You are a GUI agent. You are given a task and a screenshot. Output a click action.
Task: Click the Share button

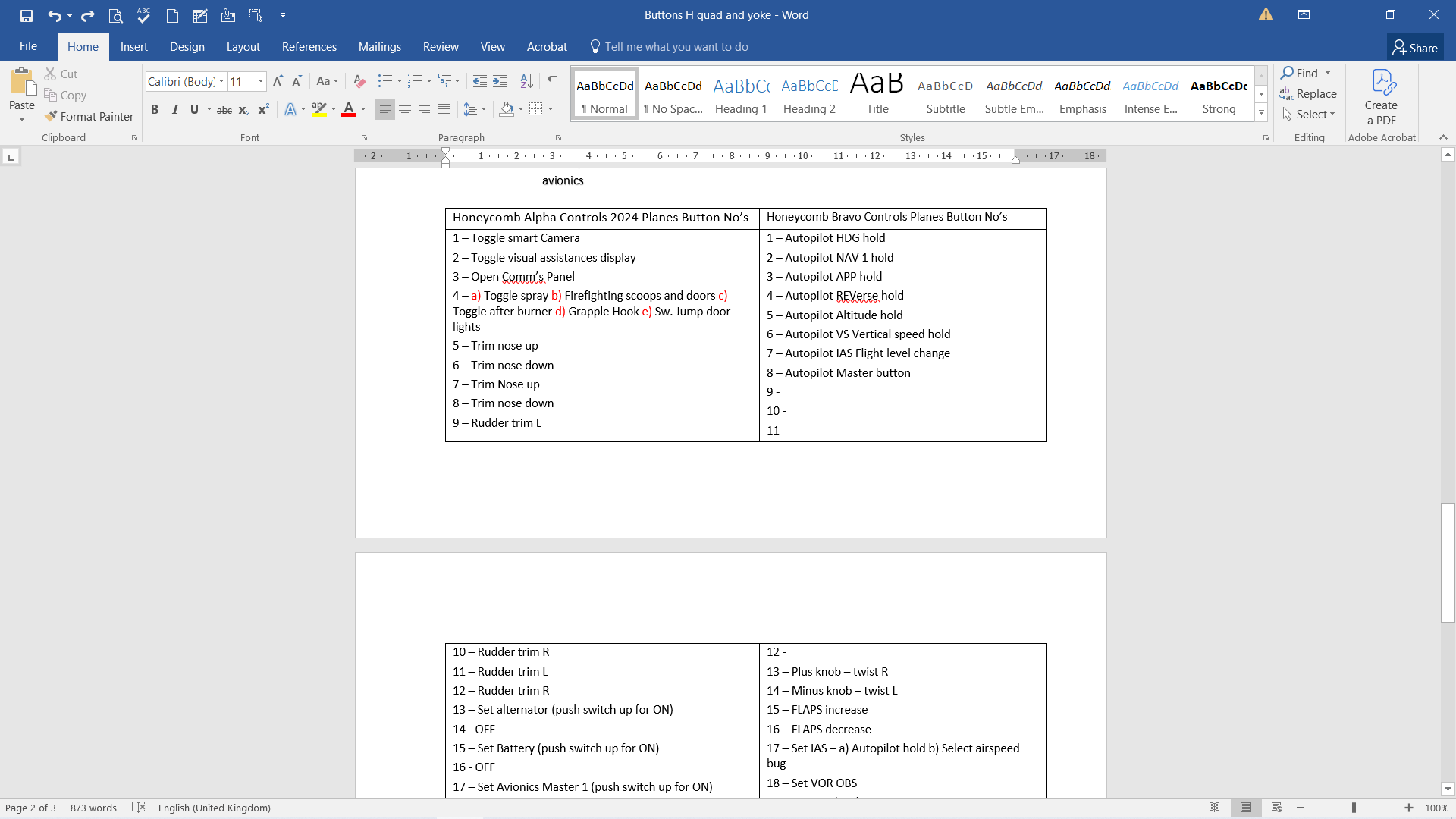[1415, 47]
